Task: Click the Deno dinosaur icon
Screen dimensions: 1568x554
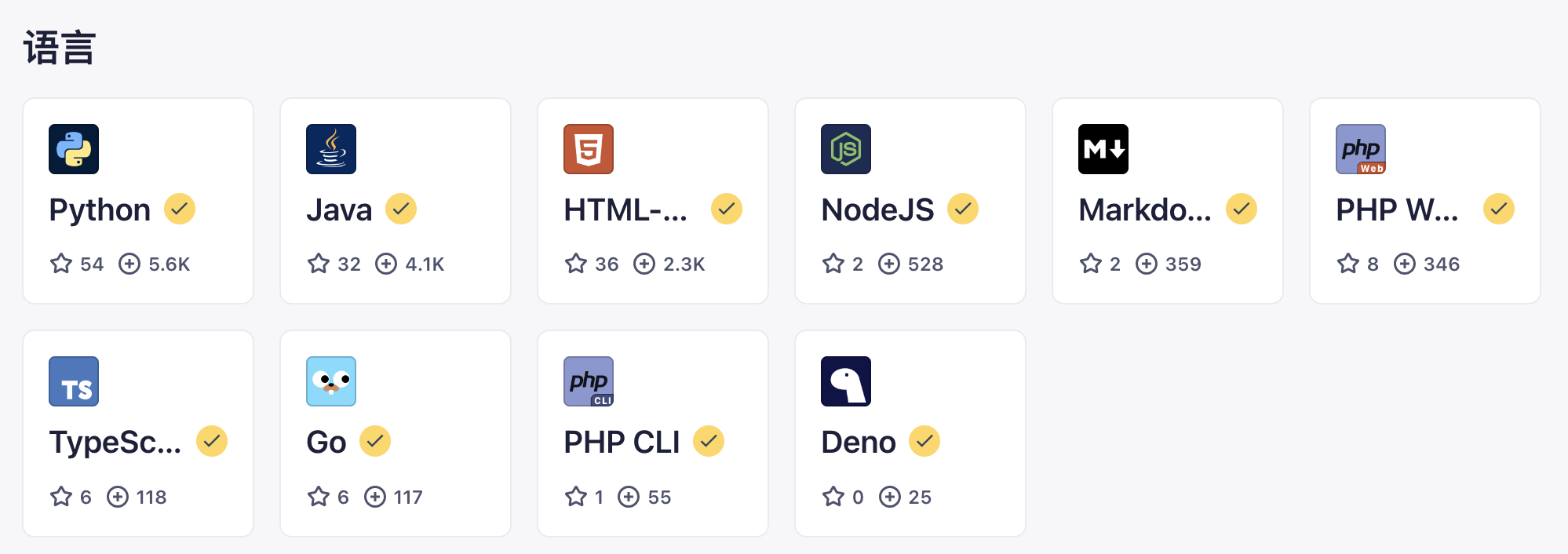Action: (x=846, y=381)
